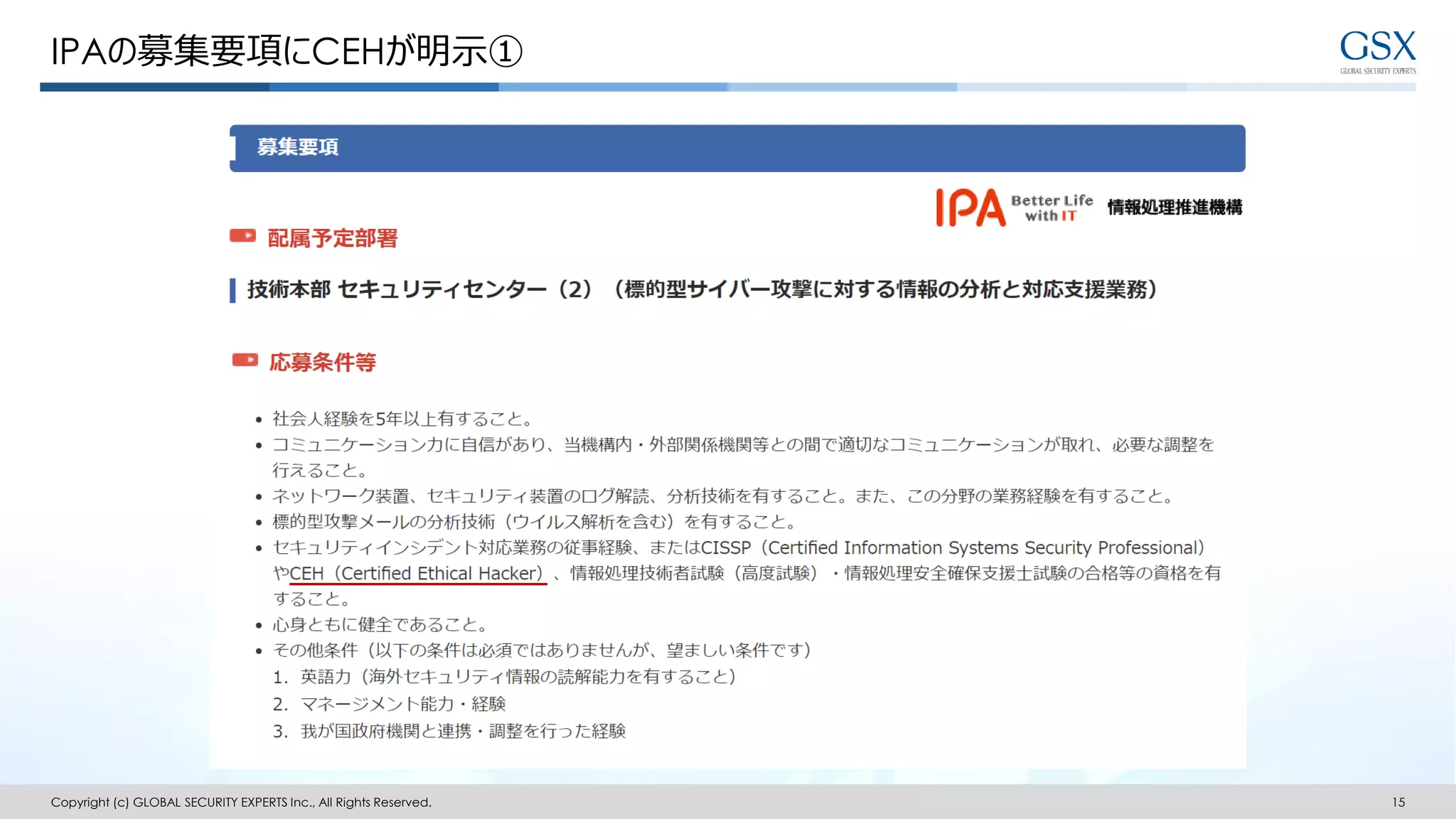Click the slide title IPAの募集要項にCEHが明示①
This screenshot has width=1456, height=819.
click(287, 51)
